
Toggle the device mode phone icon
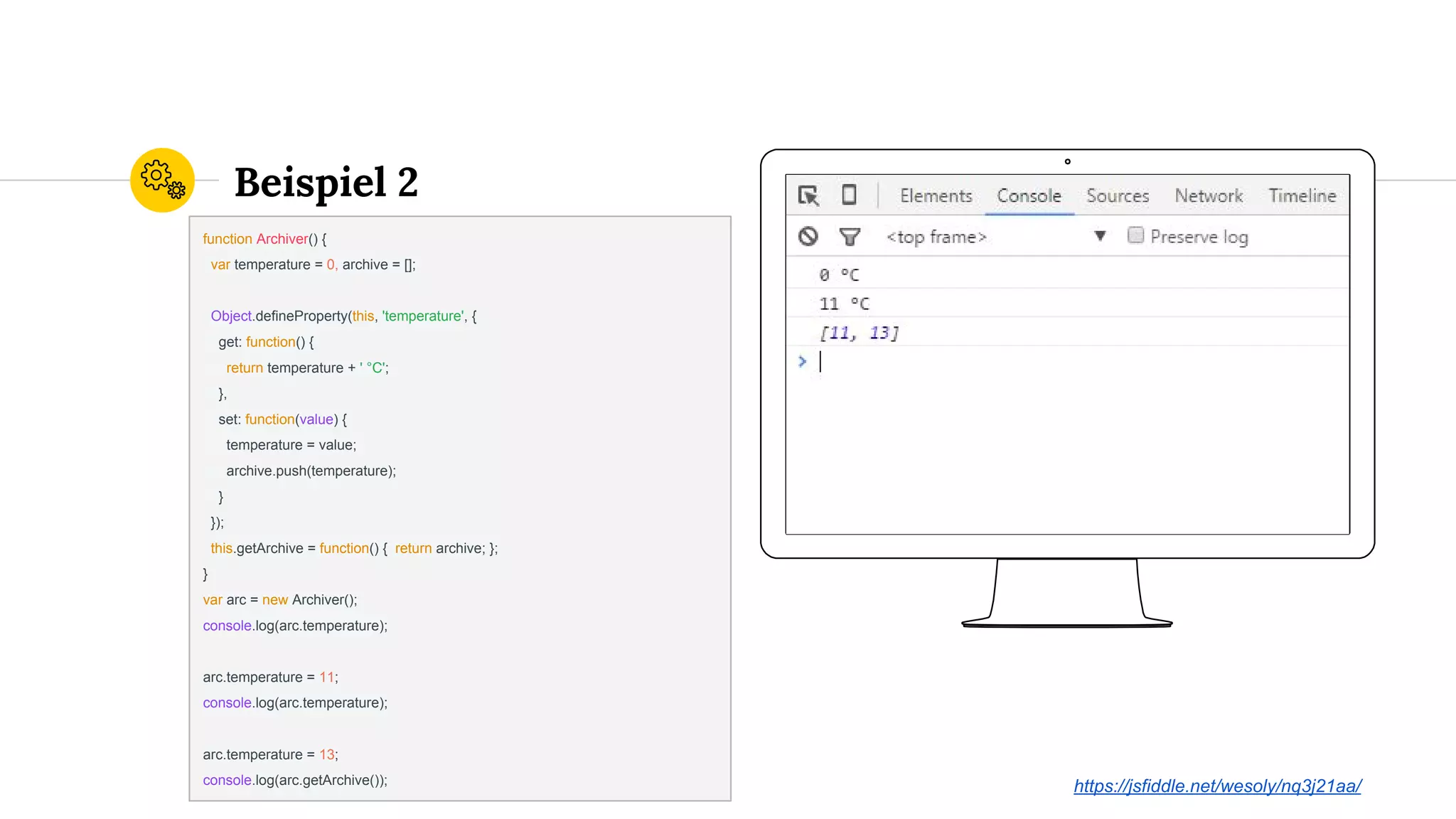849,195
